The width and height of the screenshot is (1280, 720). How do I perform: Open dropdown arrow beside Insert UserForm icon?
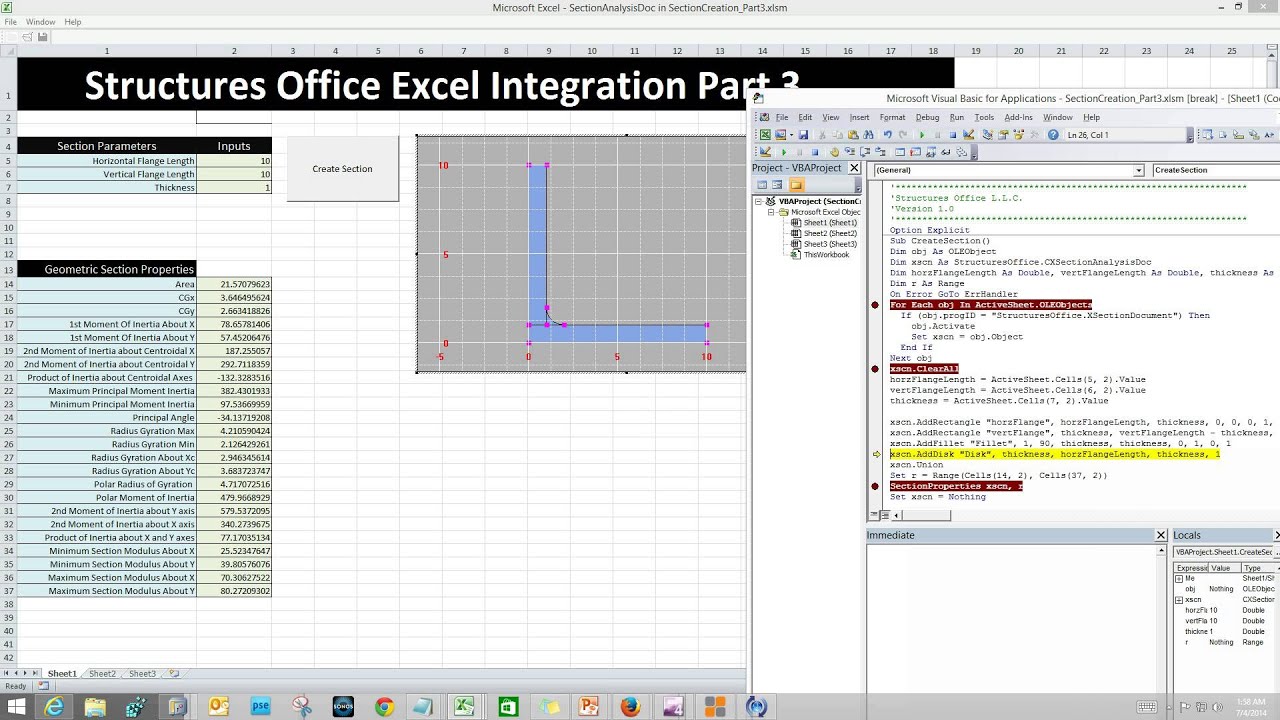(x=791, y=135)
